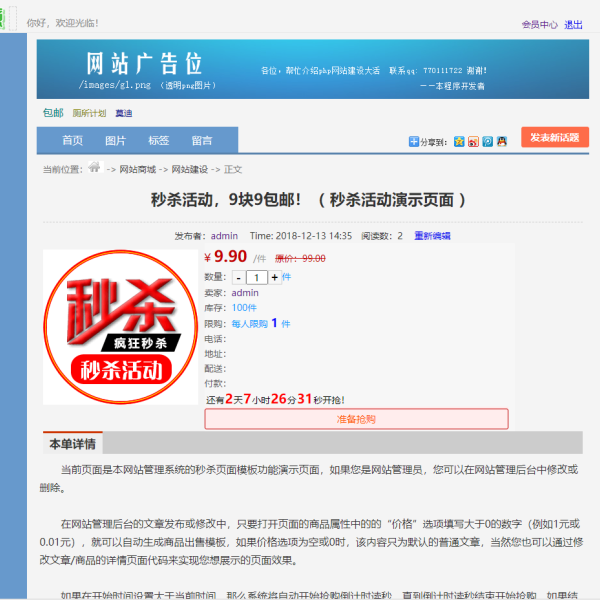Open the 图片 navigation tab
Viewport: 600px width, 600px height.
click(115, 141)
